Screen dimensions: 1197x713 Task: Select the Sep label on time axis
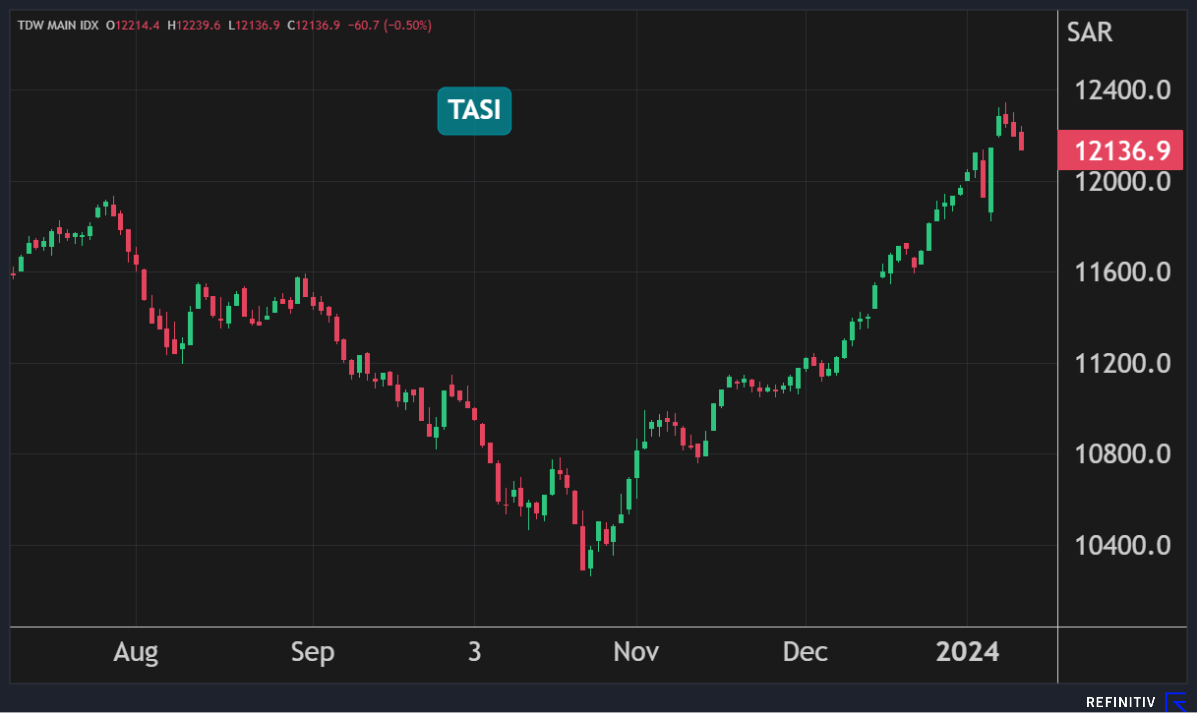(x=312, y=653)
